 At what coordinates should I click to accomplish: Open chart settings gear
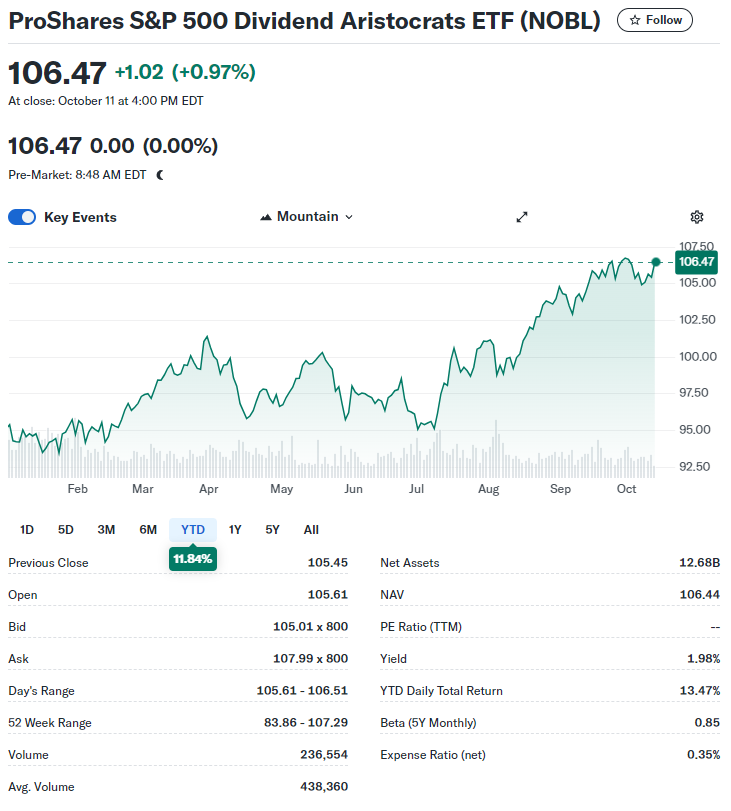tap(697, 217)
